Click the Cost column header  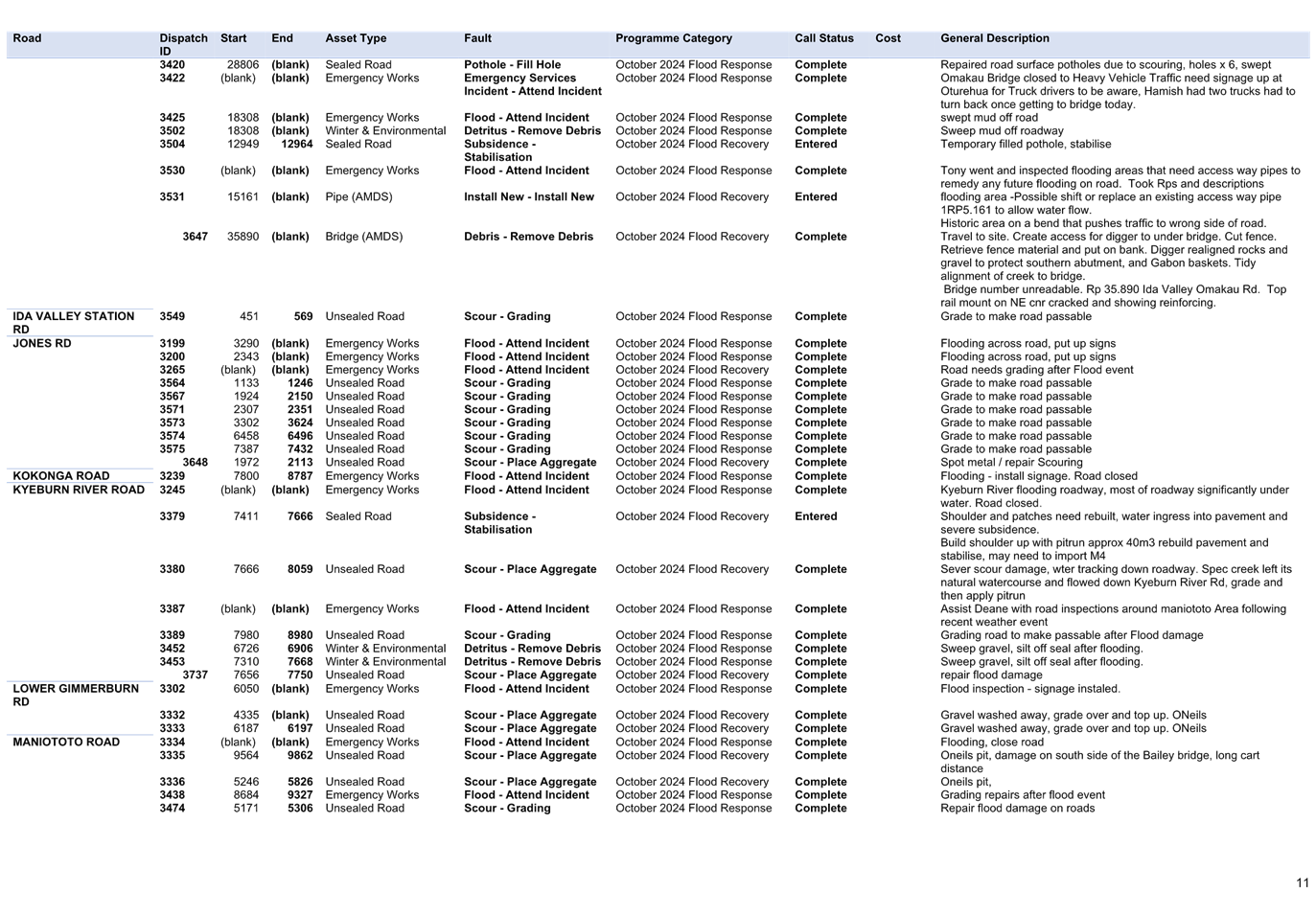tap(887, 37)
